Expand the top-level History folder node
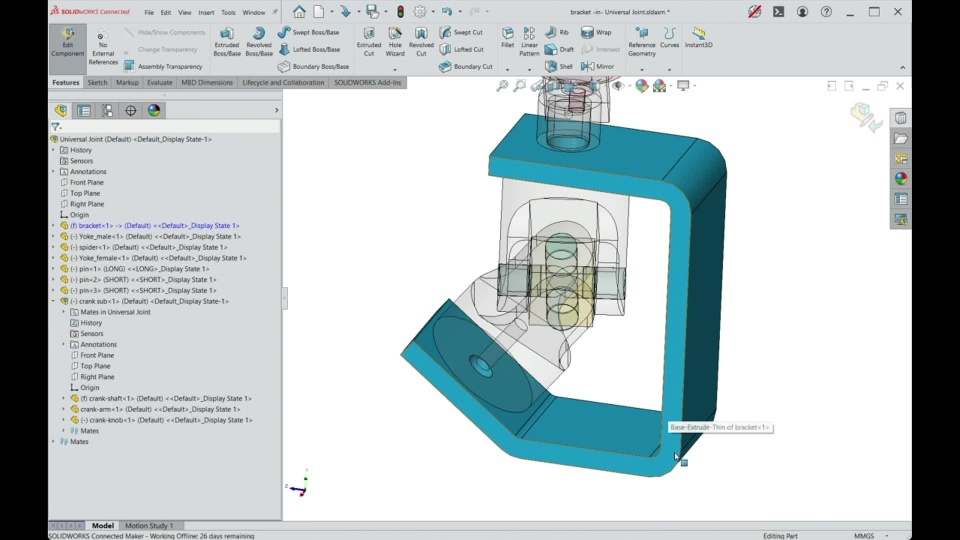Viewport: 960px width, 540px height. pyautogui.click(x=53, y=150)
